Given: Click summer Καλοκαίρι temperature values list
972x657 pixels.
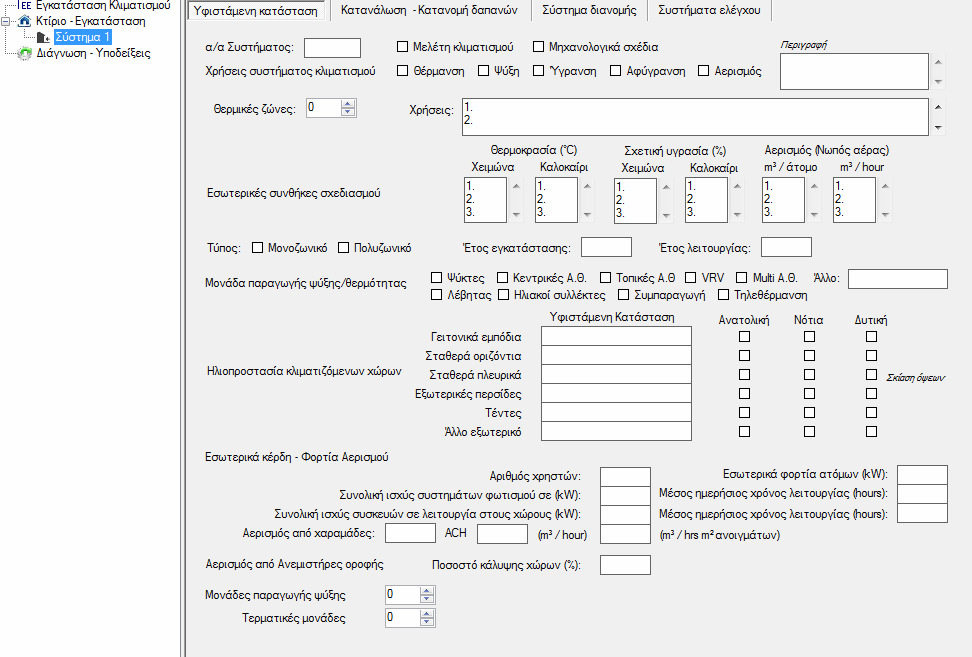Looking at the screenshot, I should pyautogui.click(x=557, y=200).
